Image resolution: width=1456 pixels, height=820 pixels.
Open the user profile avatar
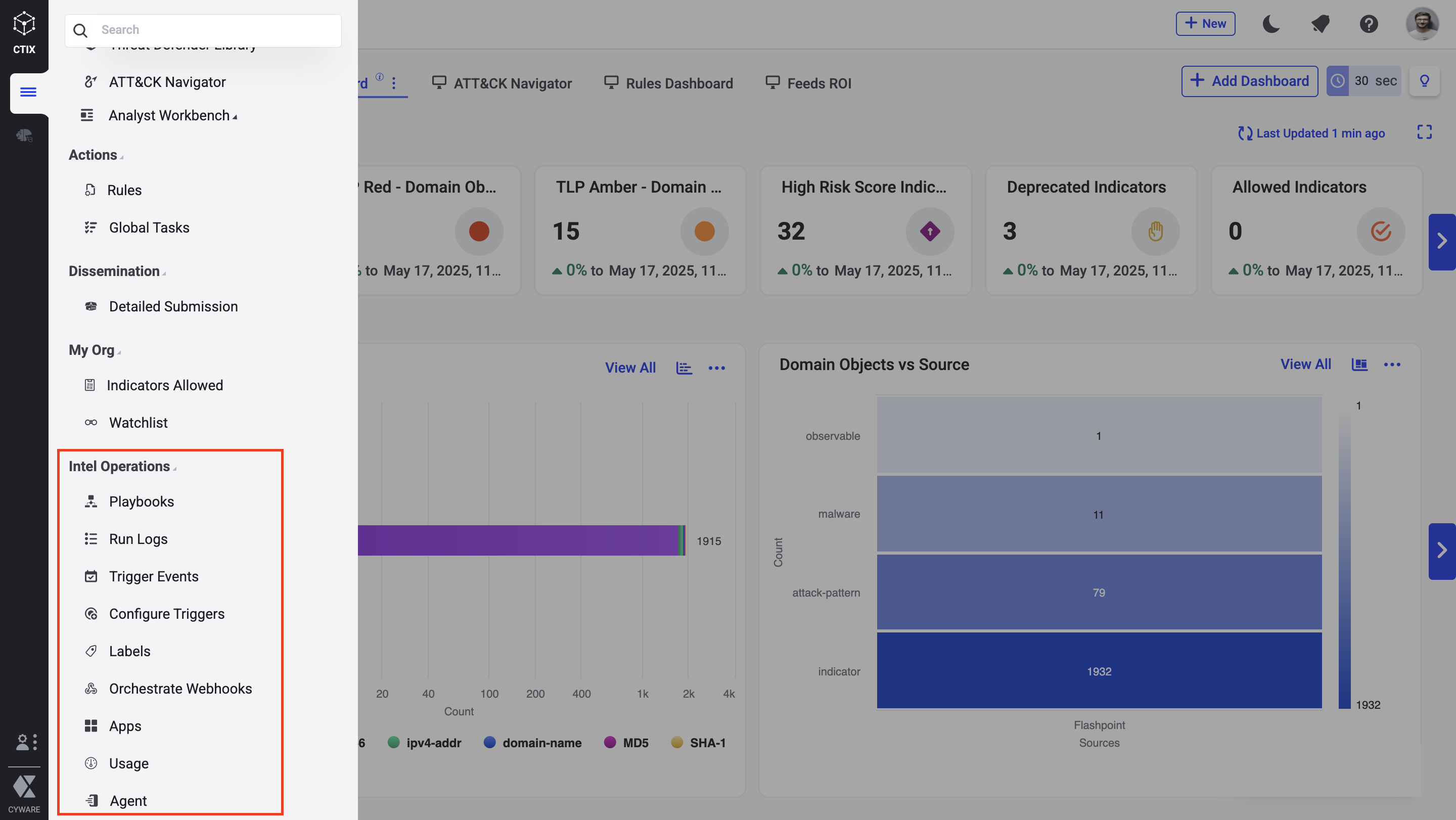(1422, 24)
